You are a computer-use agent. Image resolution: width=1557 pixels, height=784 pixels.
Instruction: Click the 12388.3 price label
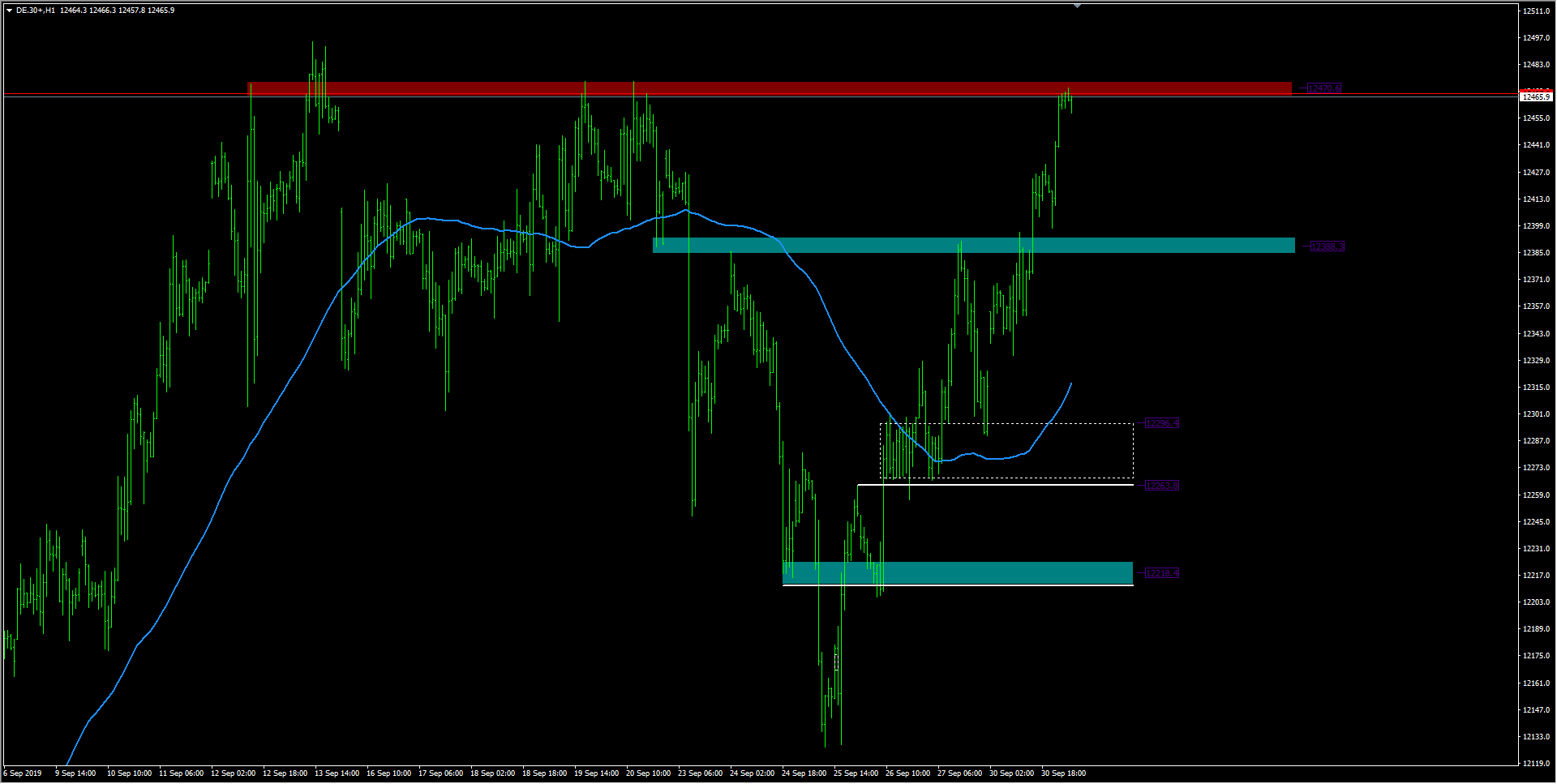point(1327,246)
